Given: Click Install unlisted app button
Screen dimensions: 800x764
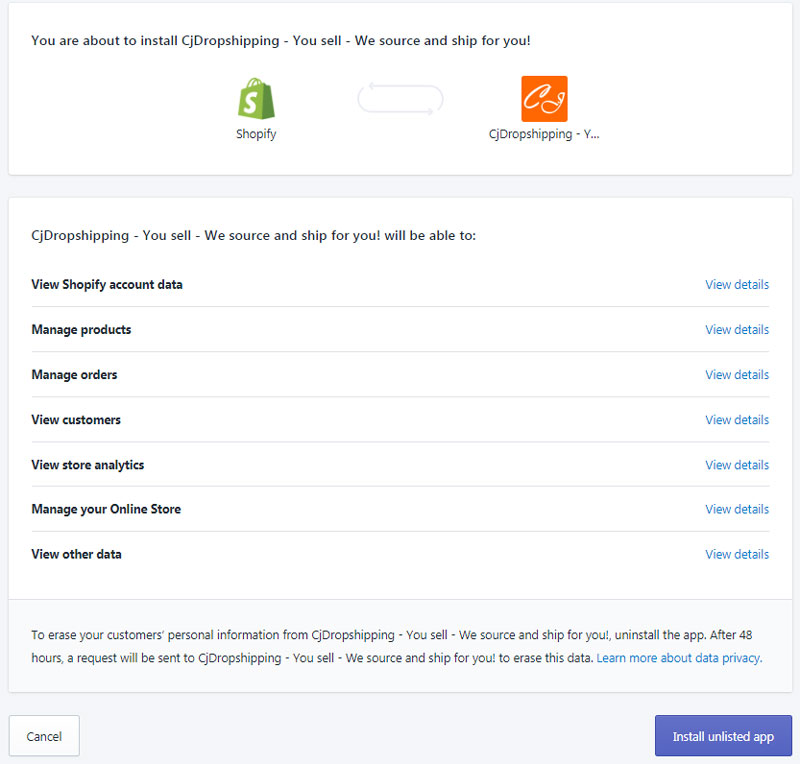Looking at the screenshot, I should [x=723, y=736].
